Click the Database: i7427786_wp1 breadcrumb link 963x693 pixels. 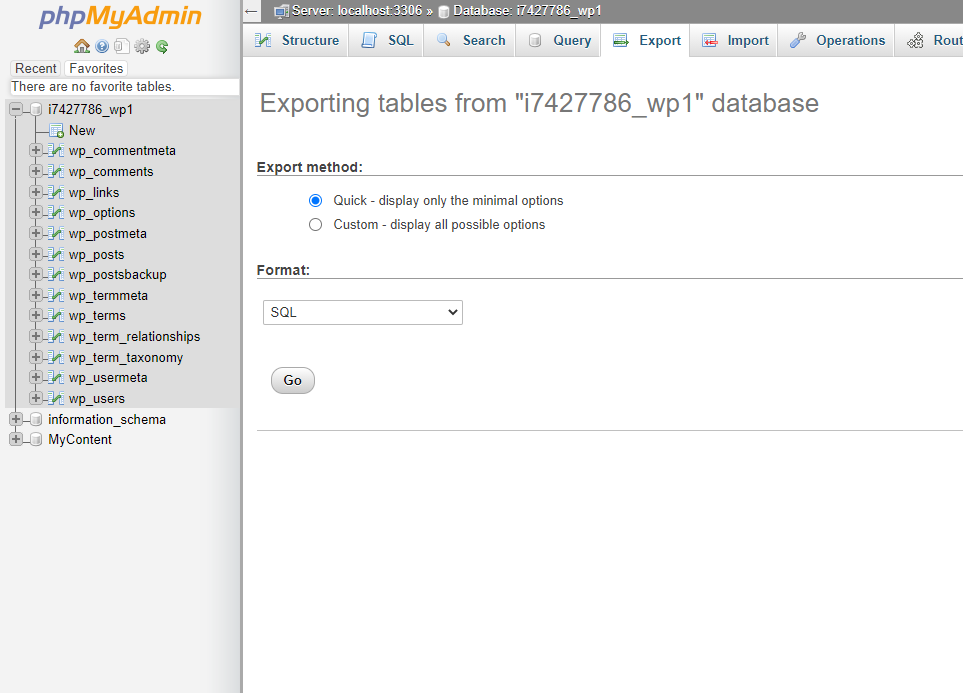pos(527,10)
